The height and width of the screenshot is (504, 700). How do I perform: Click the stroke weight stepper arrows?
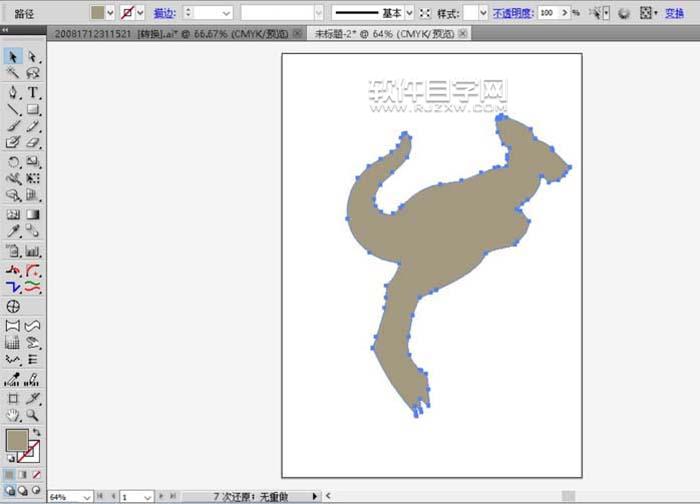point(188,13)
